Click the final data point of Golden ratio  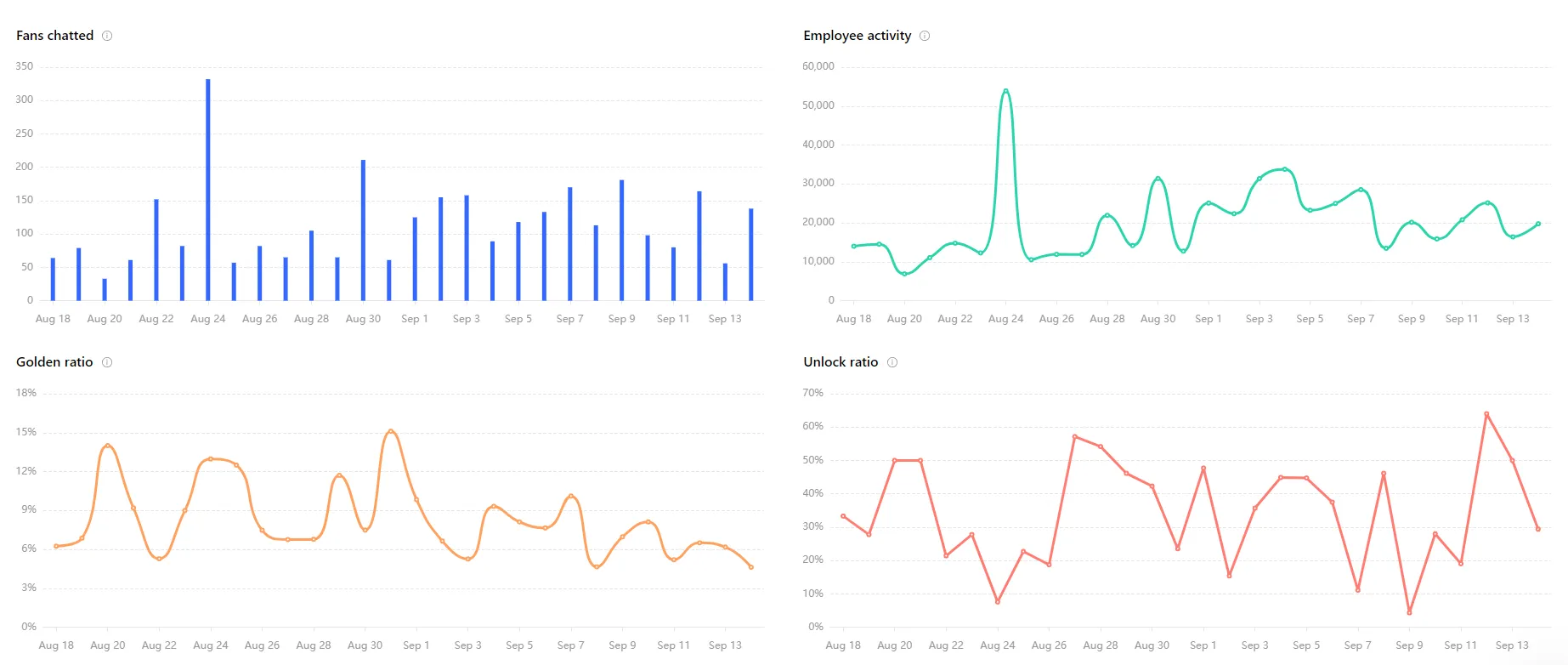point(751,567)
